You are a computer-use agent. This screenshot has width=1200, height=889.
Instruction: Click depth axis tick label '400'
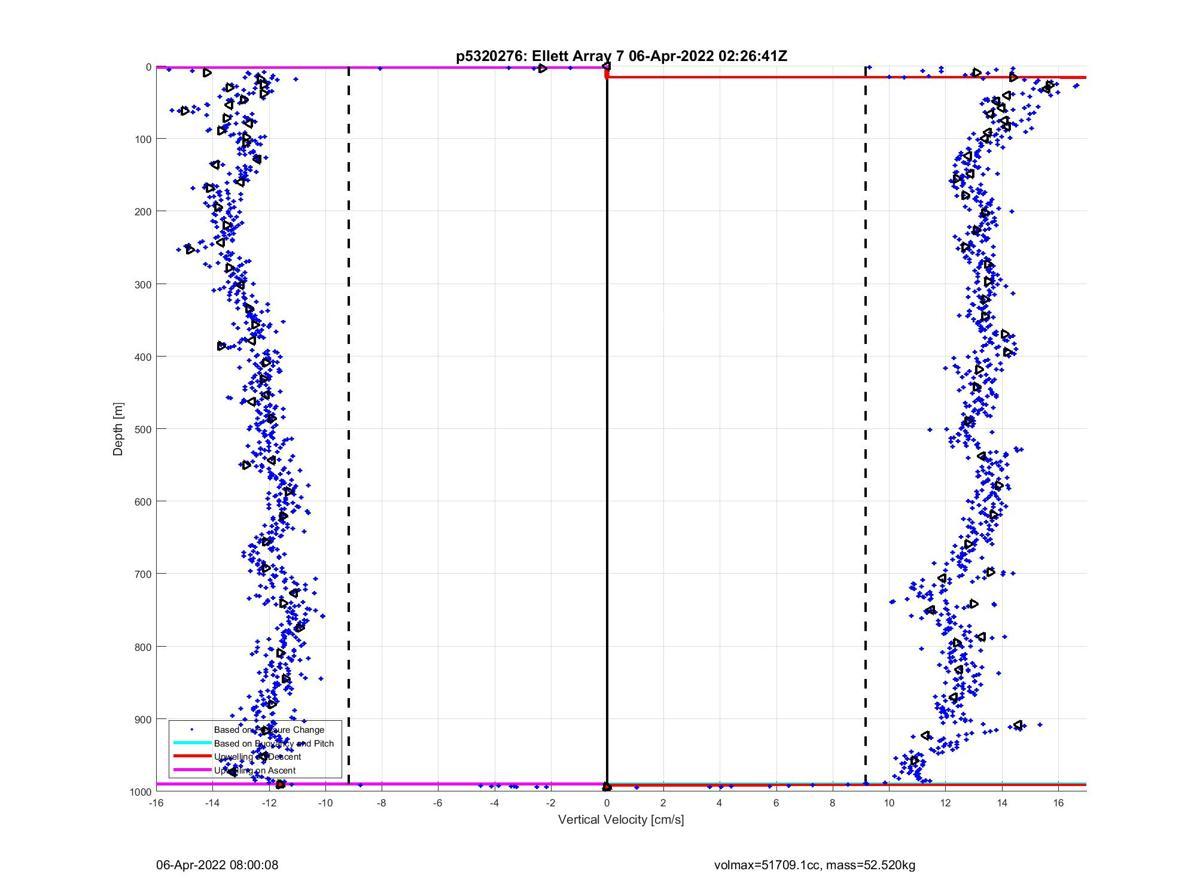coord(142,357)
